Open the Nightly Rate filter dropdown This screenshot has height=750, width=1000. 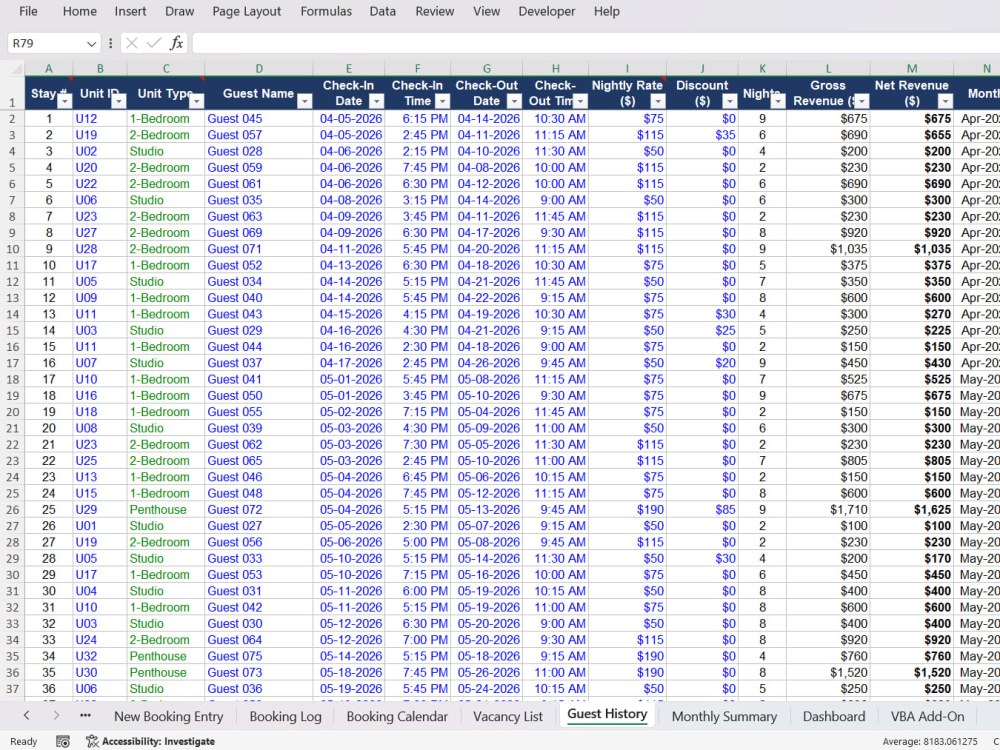658,101
